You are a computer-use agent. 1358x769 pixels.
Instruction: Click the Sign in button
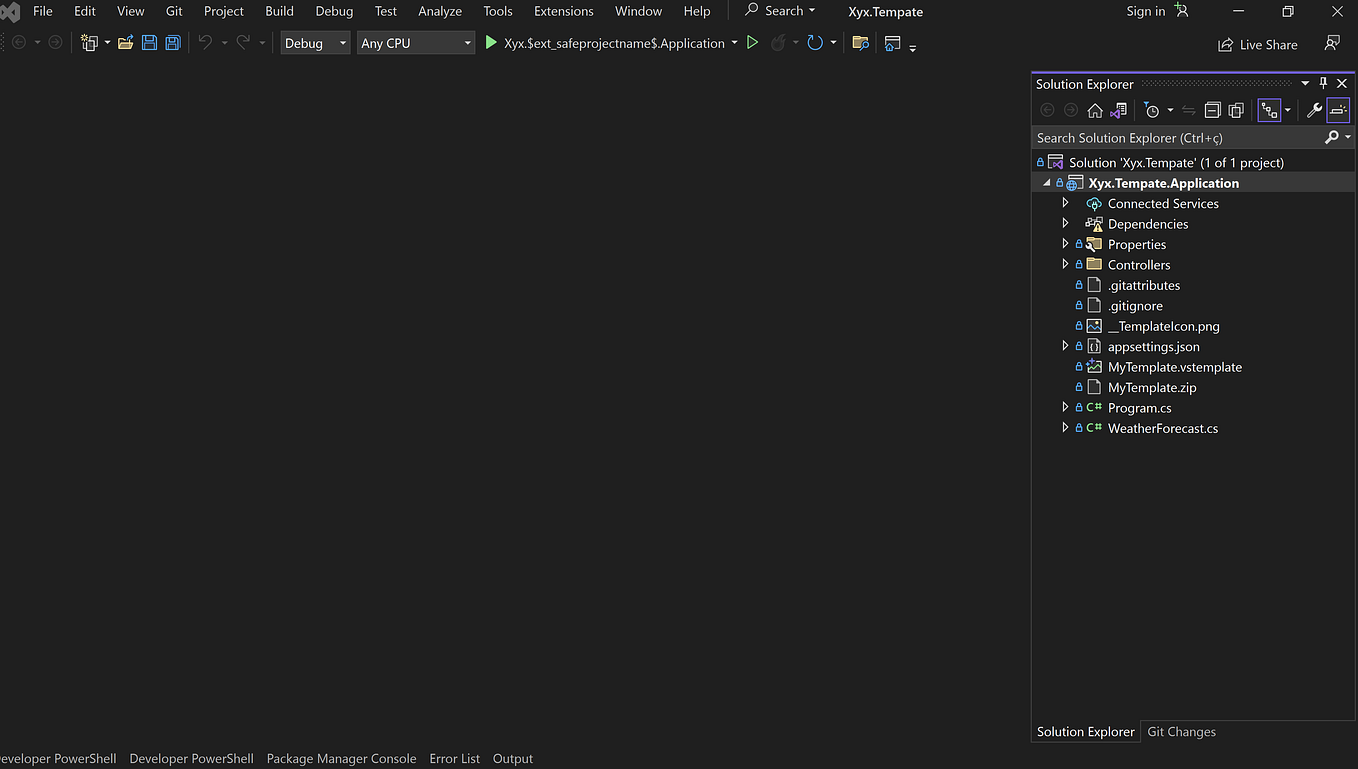(1144, 11)
